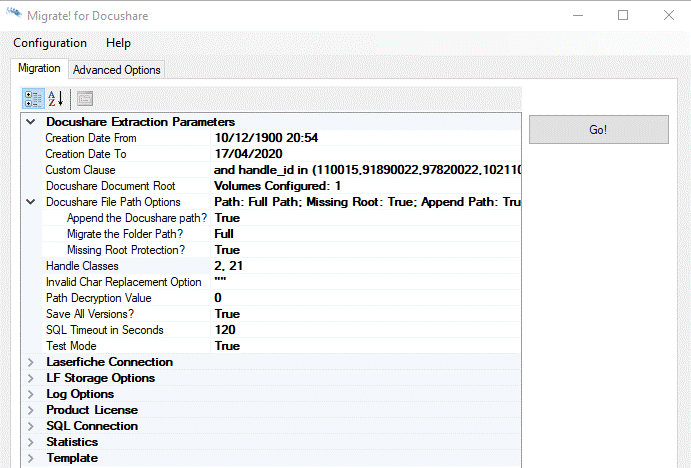Expand the SQL Connection category

[30, 426]
